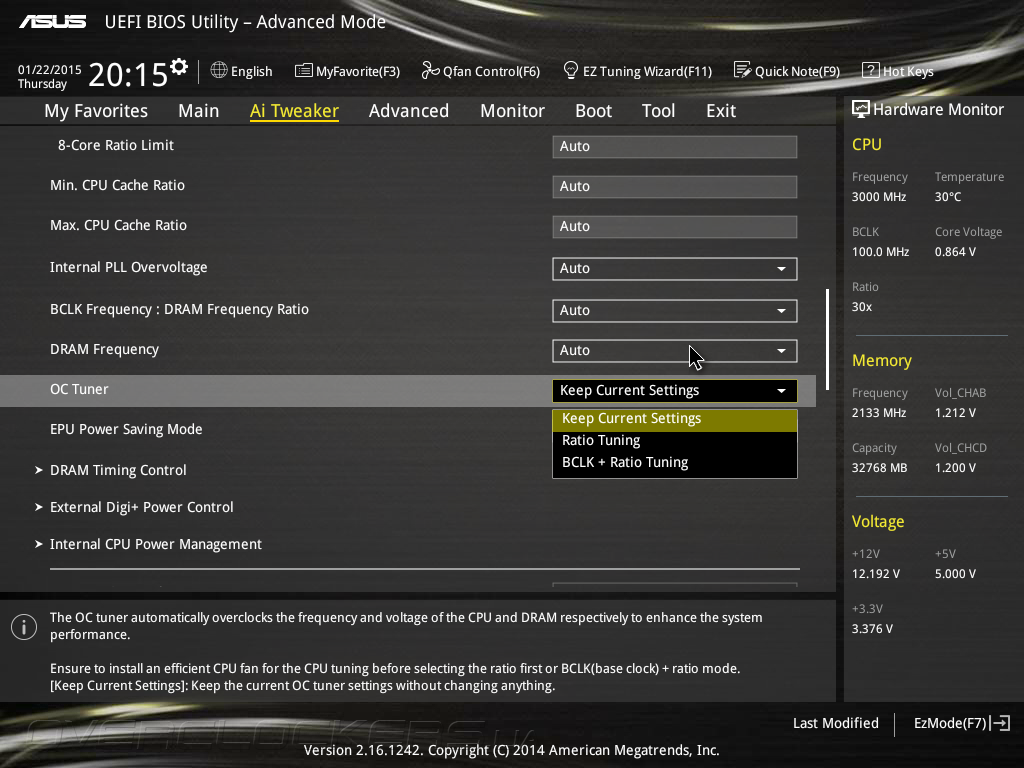Click the +5V reading 5.000 V
This screenshot has height=768, width=1024.
955,574
